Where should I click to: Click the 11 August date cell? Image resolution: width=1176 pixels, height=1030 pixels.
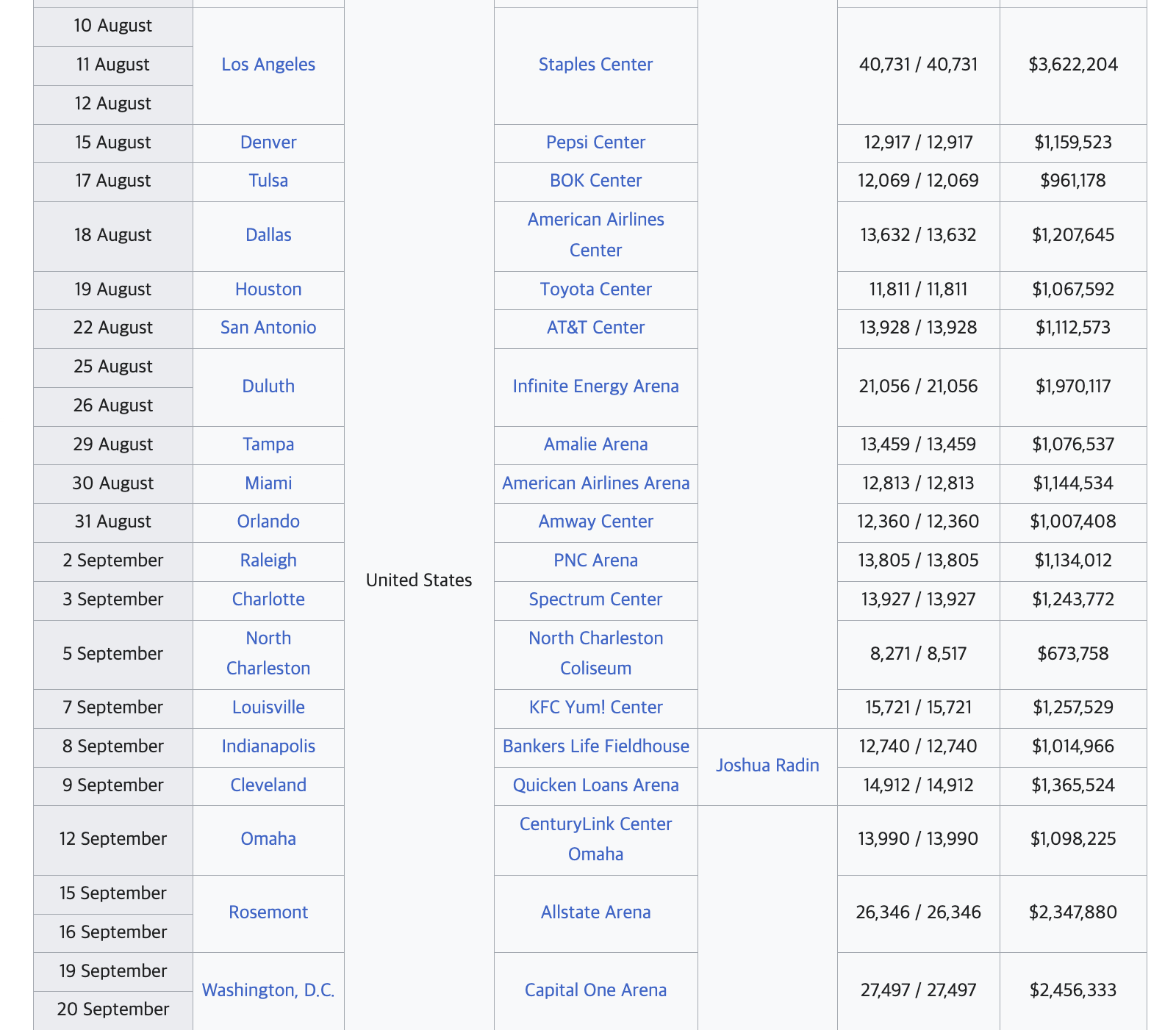tap(113, 65)
